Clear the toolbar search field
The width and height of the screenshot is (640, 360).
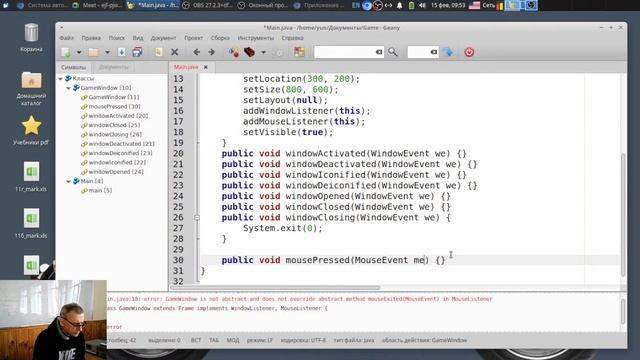tap(379, 52)
